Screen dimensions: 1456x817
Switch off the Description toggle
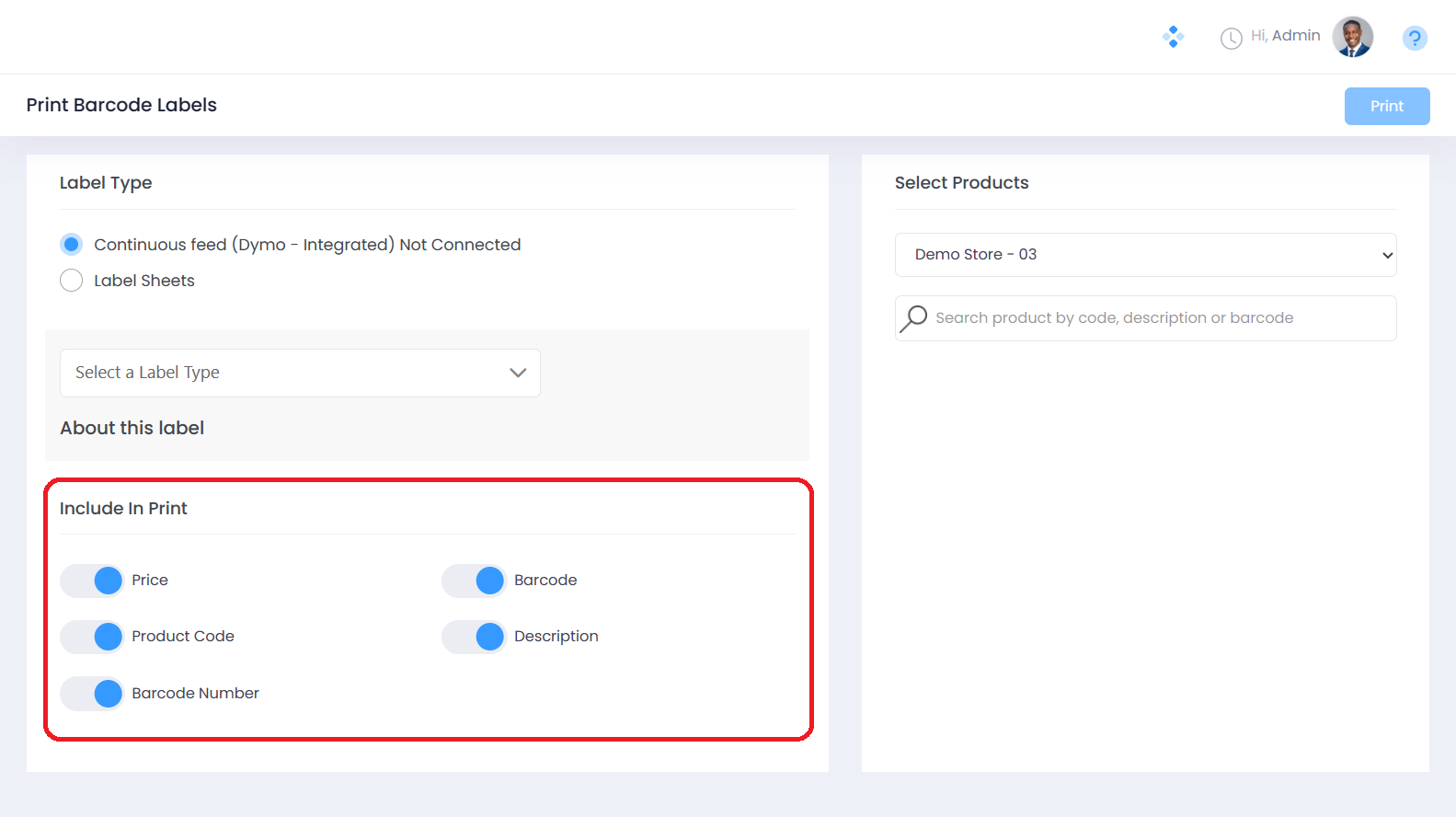tap(475, 637)
